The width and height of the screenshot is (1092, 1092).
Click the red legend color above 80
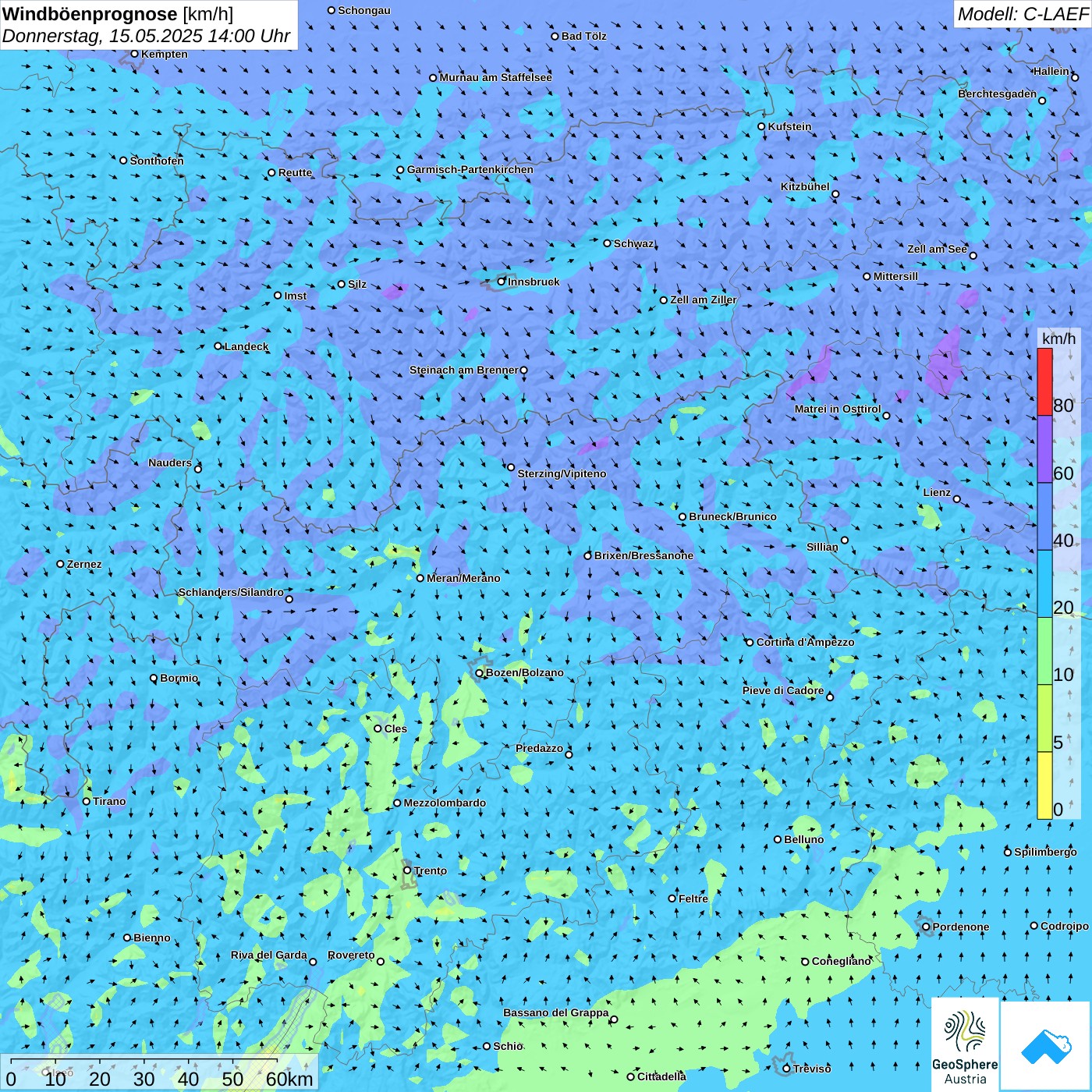pyautogui.click(x=1044, y=382)
